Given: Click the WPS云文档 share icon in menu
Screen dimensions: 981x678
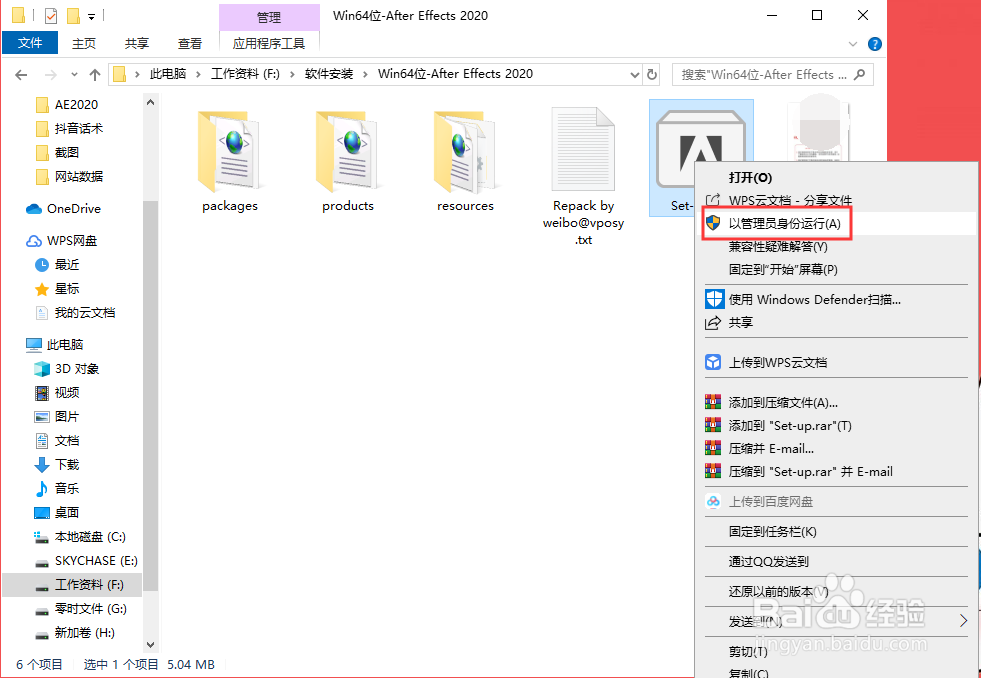Looking at the screenshot, I should coord(713,199).
